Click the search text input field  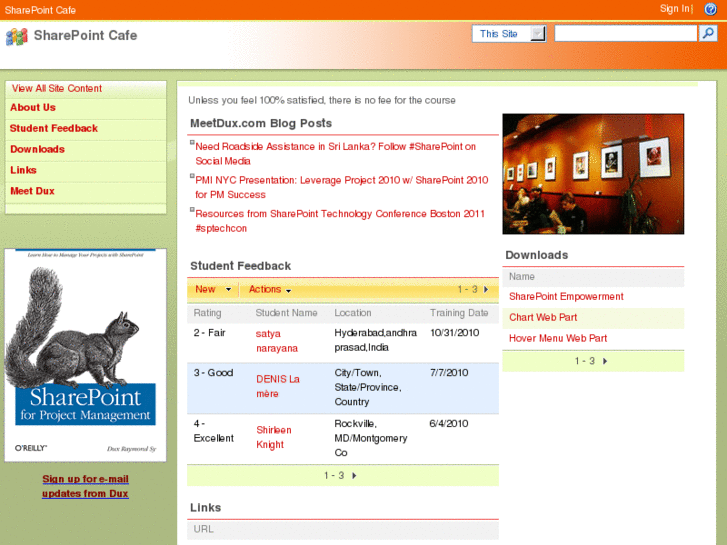[626, 33]
